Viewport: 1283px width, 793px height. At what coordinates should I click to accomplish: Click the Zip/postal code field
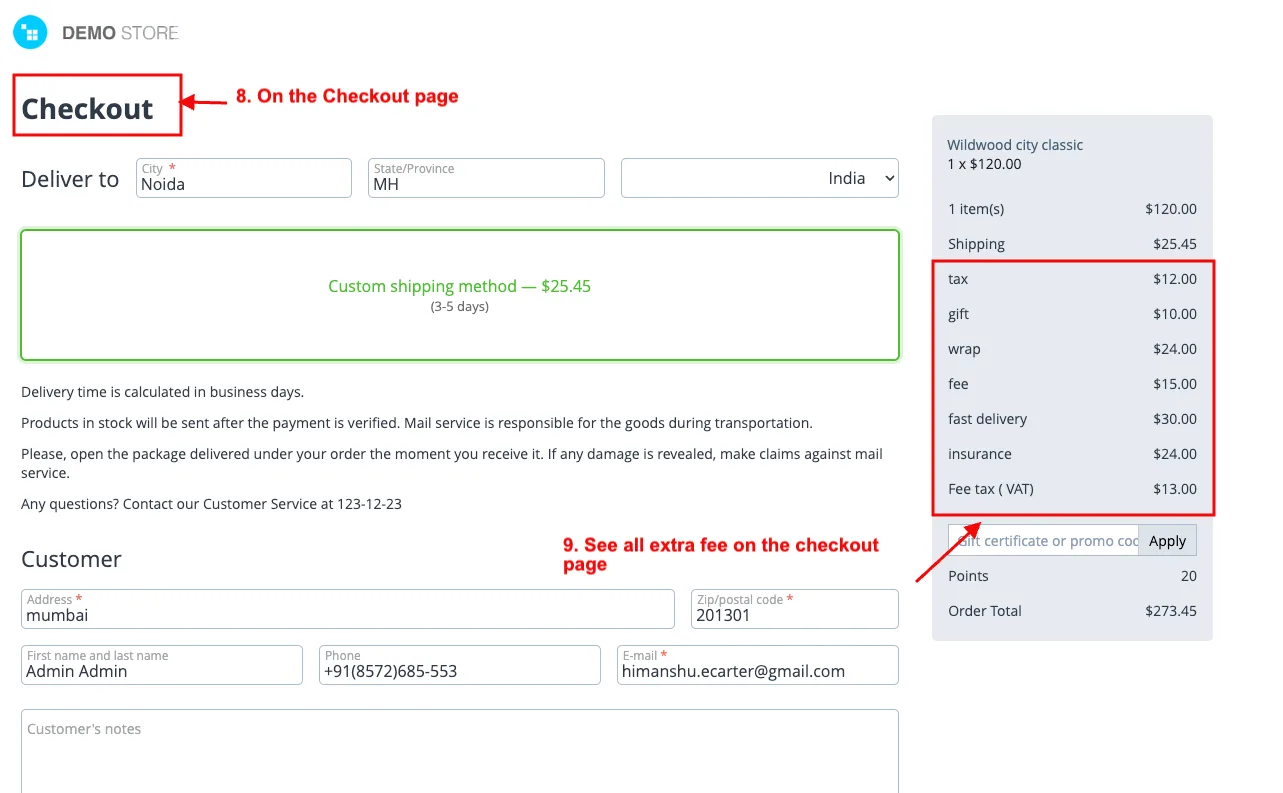tap(795, 609)
